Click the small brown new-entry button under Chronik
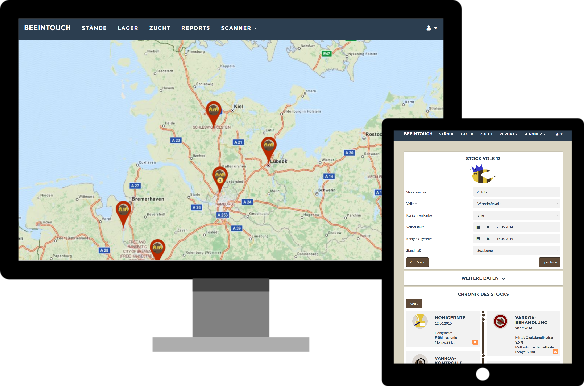Screen dimensions: 584x386 pyautogui.click(x=414, y=304)
